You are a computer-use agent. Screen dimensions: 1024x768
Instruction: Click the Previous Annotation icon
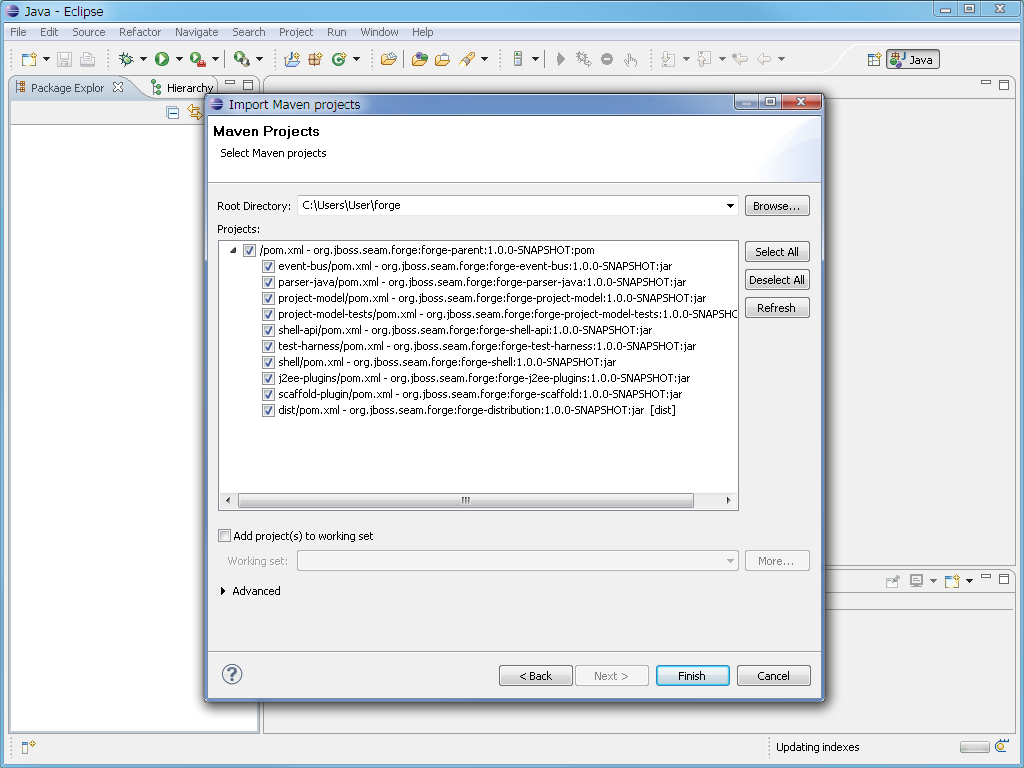coord(704,59)
